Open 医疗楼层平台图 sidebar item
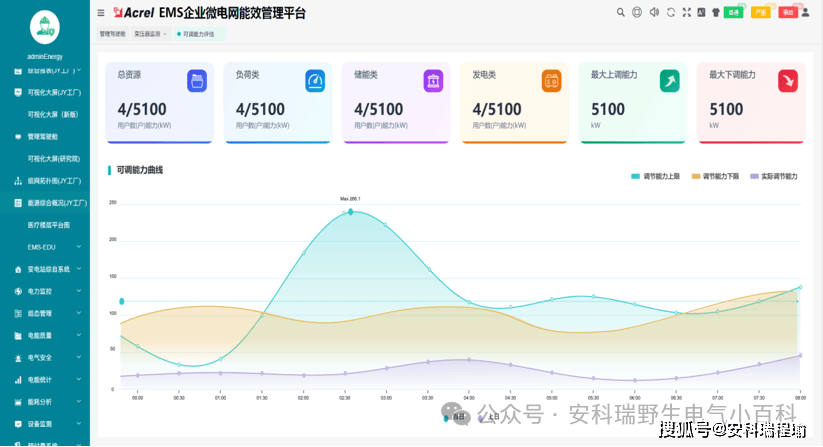This screenshot has width=823, height=447. (x=48, y=225)
